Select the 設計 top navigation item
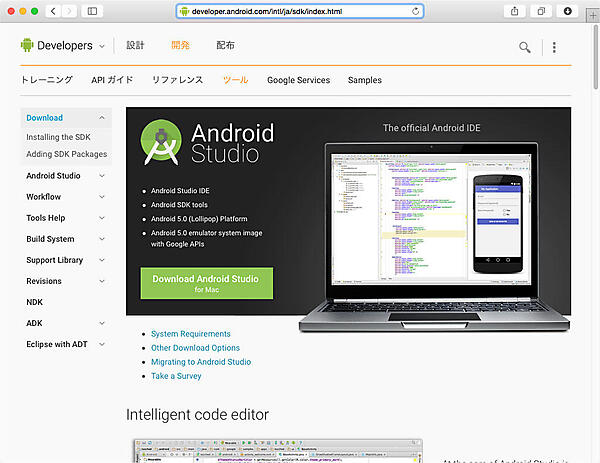The width and height of the screenshot is (600, 463). click(135, 46)
